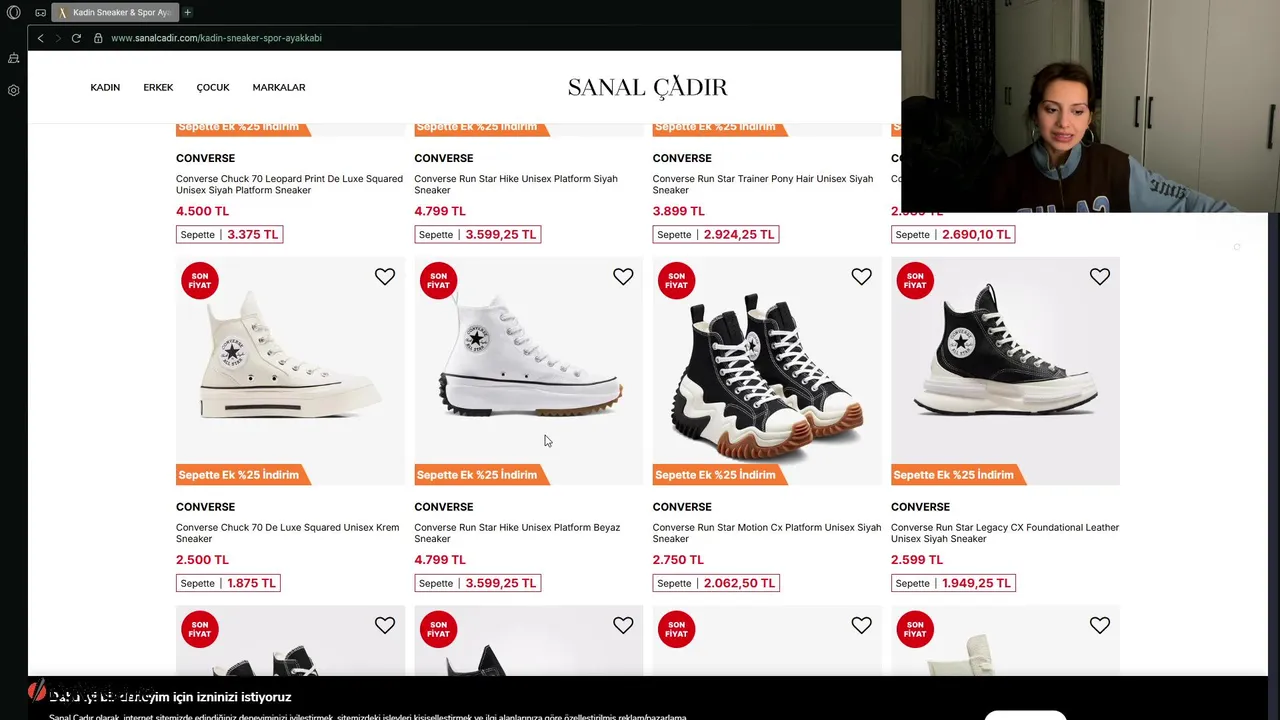1280x720 pixels.
Task: Open Converse Run Star Hike Platform Beyaz link
Action: pos(517,533)
